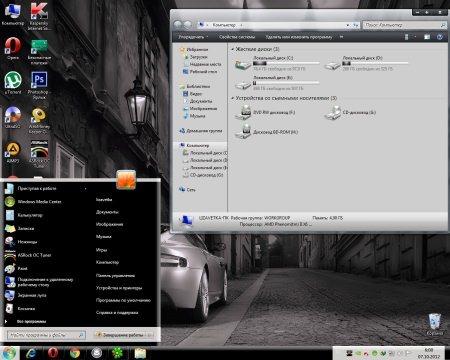Open the green ICQ flower taskbar icon
This screenshot has height=360, width=450.
tap(118, 353)
